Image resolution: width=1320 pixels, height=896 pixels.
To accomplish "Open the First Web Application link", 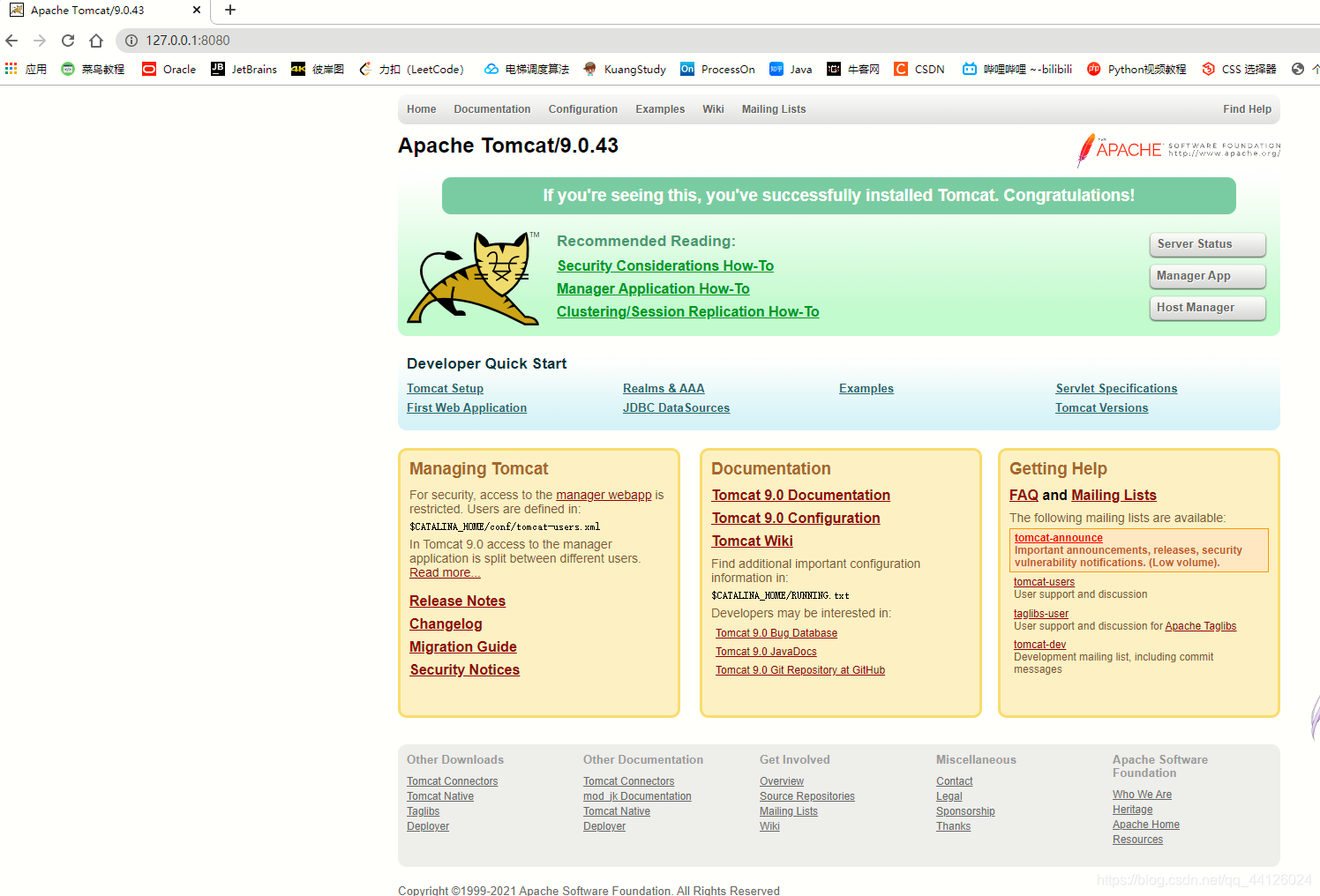I will [467, 407].
